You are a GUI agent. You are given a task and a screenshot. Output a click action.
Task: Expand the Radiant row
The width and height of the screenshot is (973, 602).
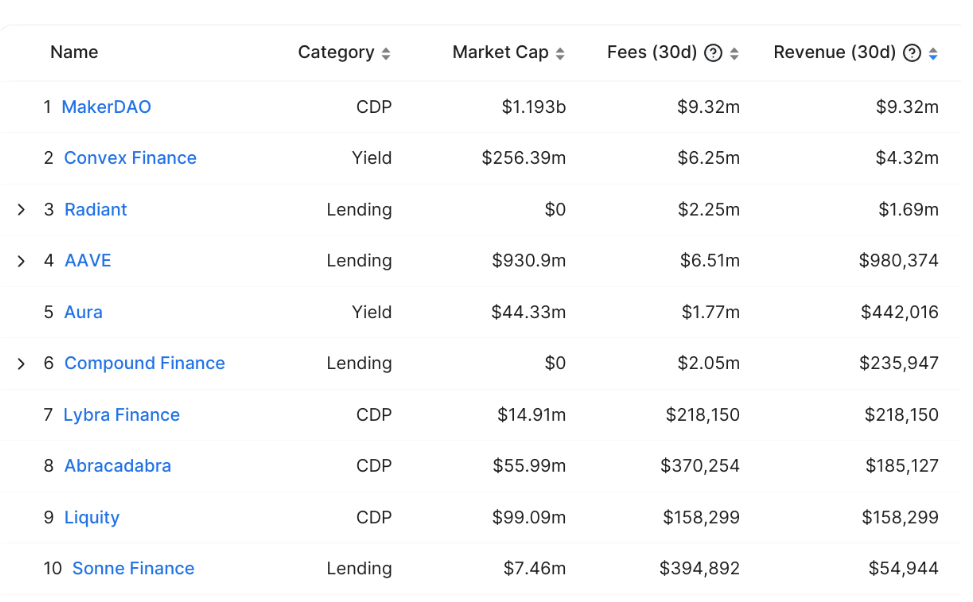point(21,210)
